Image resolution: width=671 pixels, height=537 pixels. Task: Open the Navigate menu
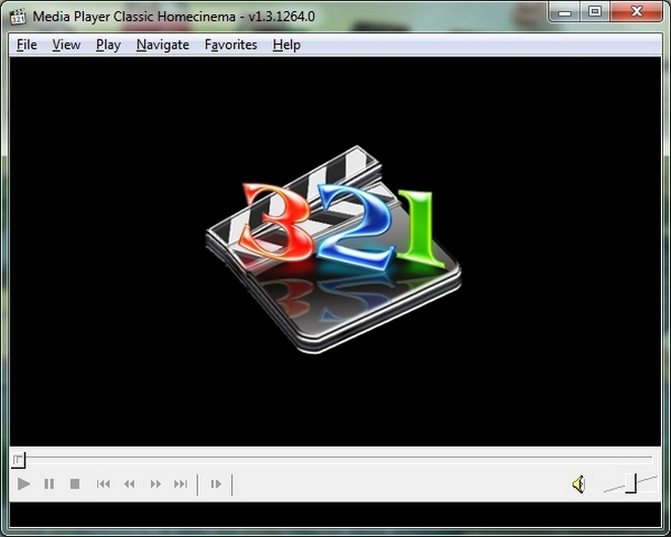tap(162, 45)
